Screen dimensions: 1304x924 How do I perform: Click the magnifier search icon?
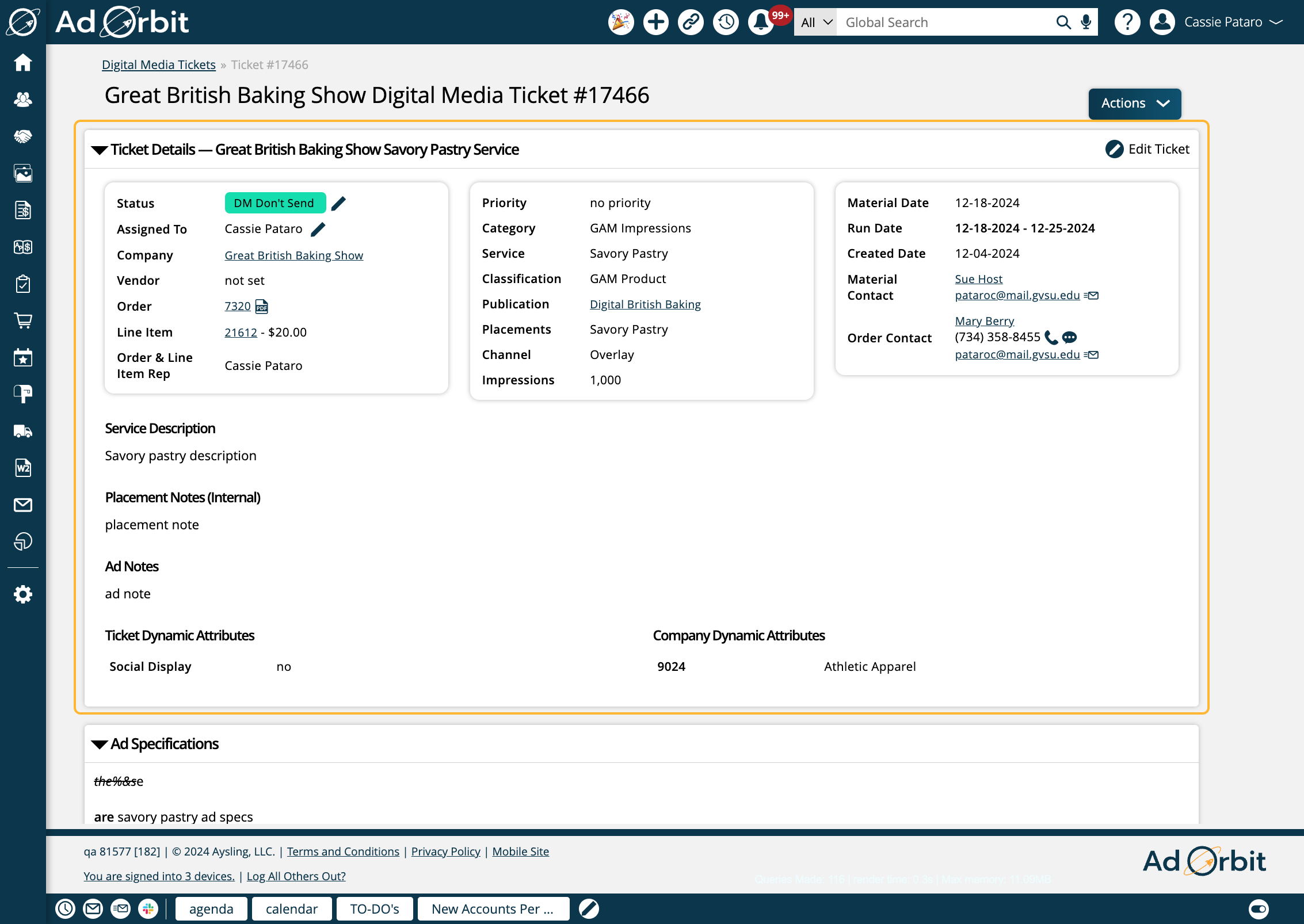1063,22
